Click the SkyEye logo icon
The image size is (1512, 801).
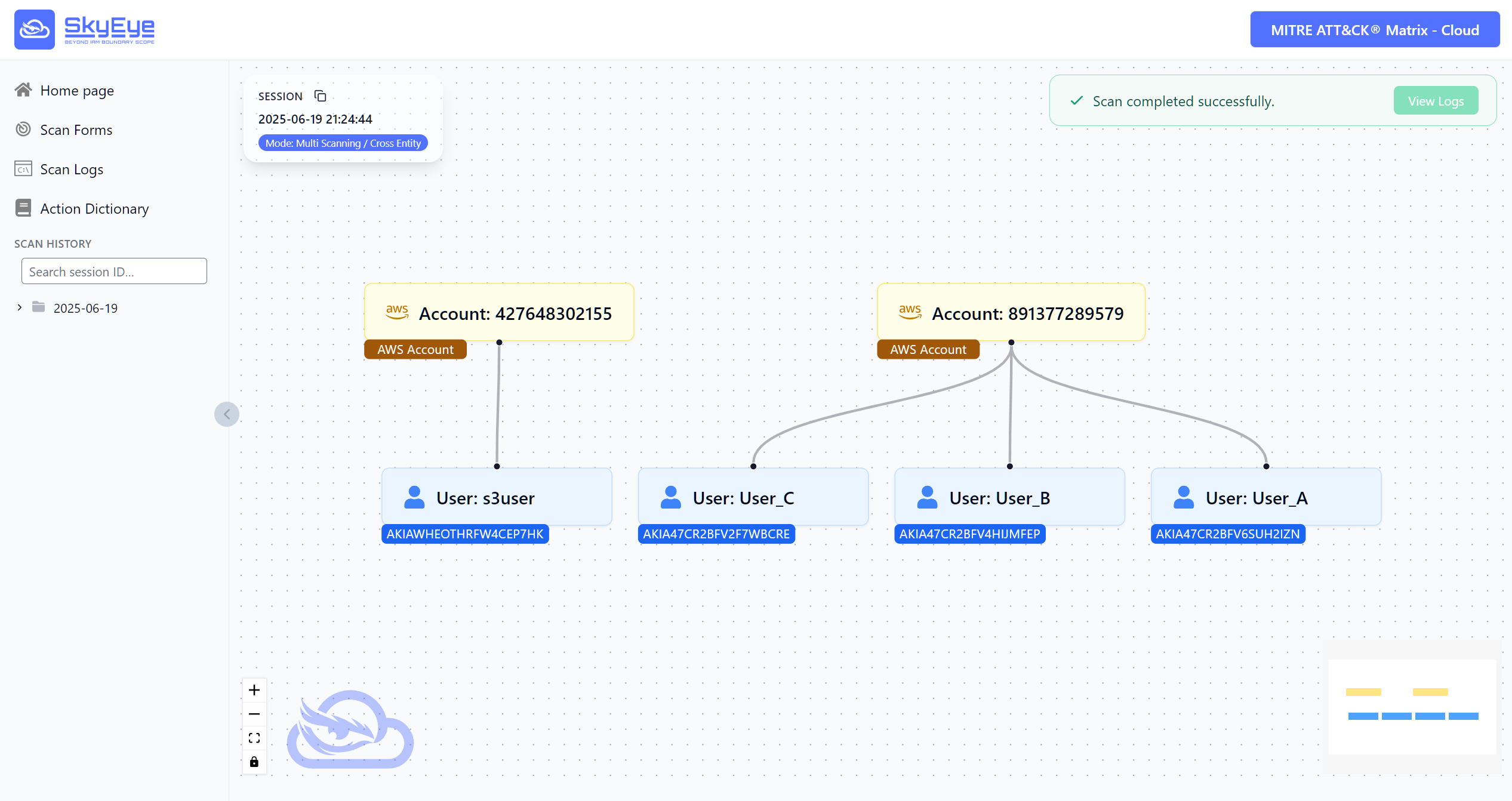[x=35, y=29]
